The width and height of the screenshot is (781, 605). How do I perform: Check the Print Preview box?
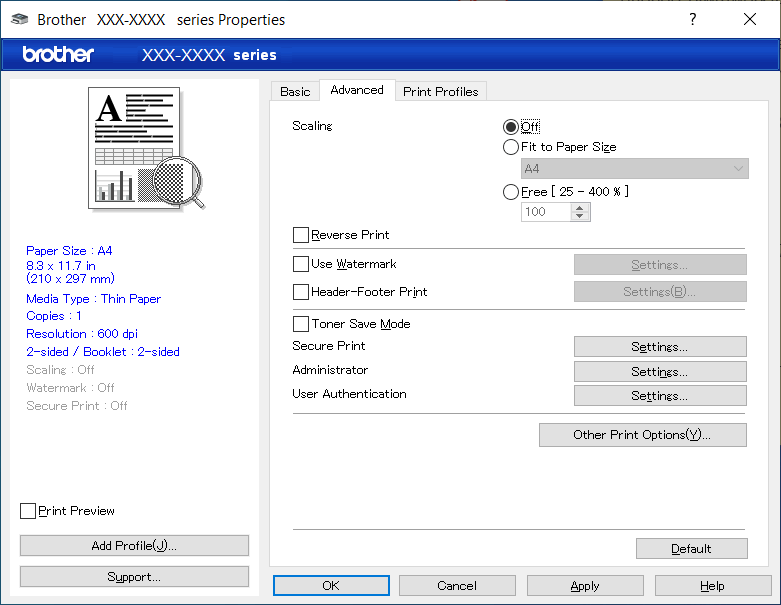[28, 511]
